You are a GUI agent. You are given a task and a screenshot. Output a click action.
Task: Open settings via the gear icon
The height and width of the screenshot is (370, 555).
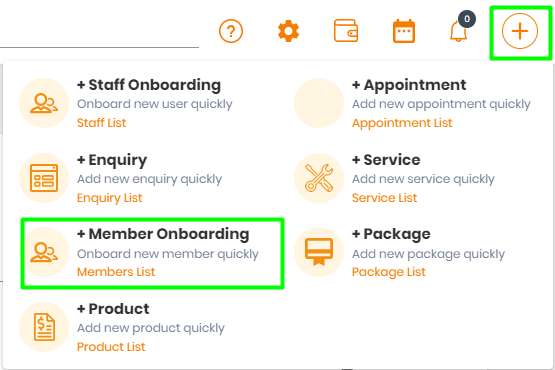coord(288,31)
